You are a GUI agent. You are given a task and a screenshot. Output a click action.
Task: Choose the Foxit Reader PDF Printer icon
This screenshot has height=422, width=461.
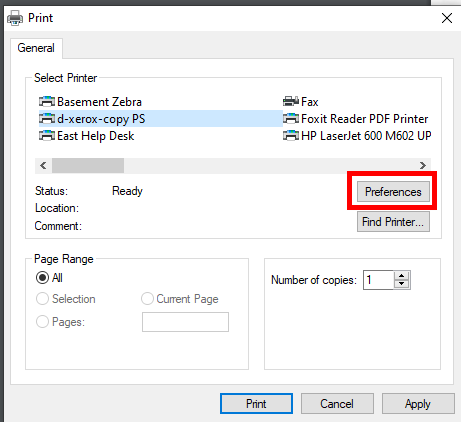click(291, 118)
